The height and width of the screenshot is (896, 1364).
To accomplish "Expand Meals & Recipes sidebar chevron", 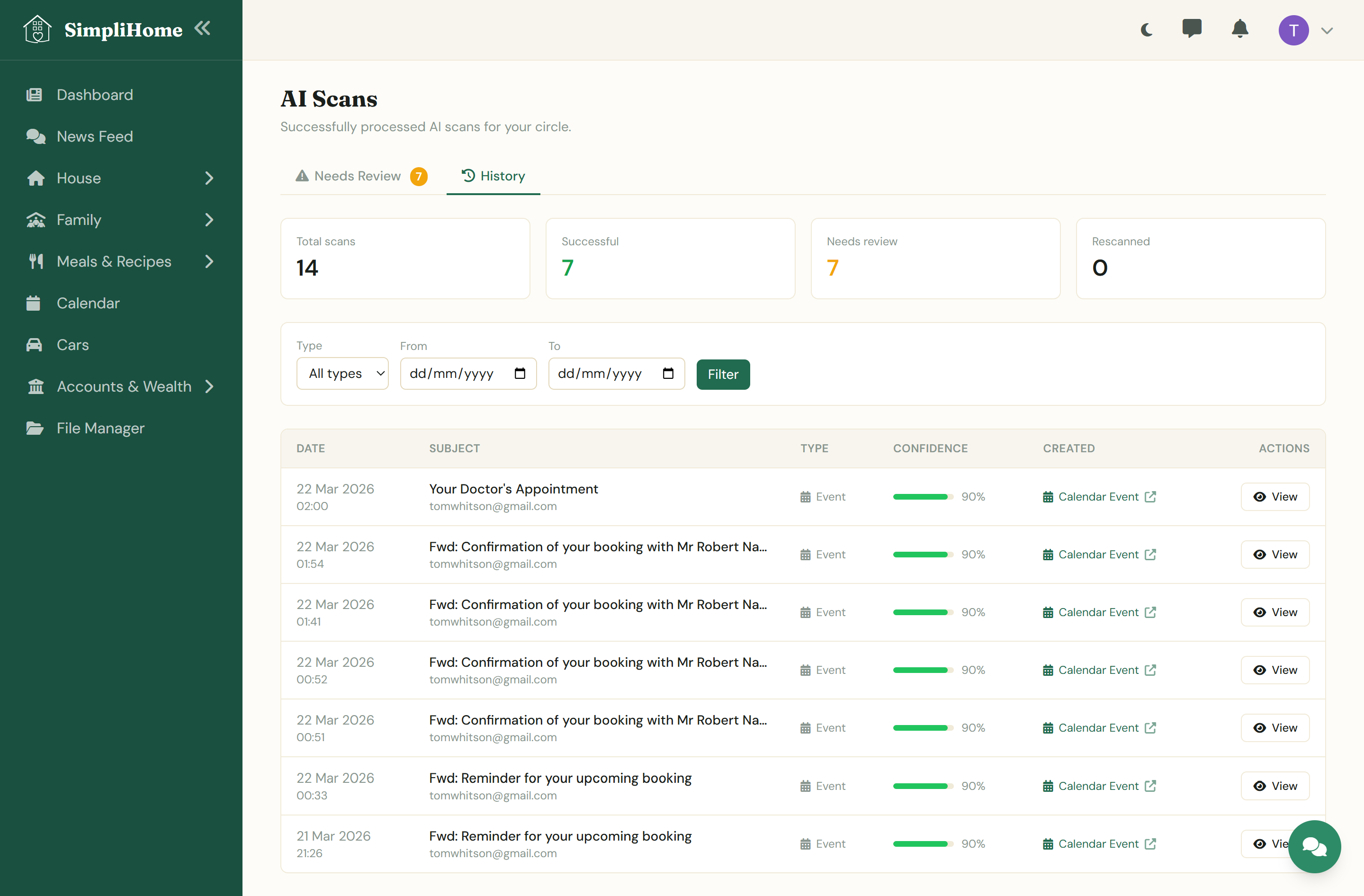I will [209, 262].
